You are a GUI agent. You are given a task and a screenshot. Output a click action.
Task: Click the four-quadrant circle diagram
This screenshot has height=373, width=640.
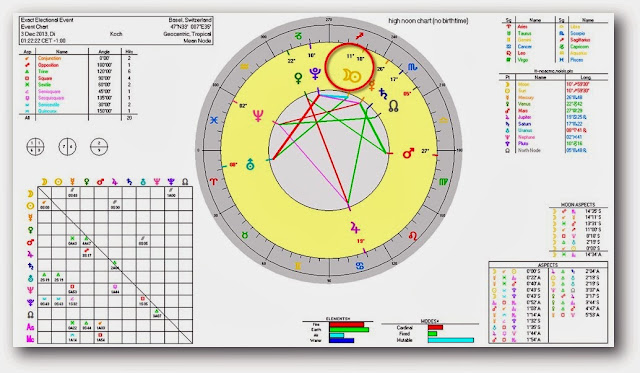point(36,147)
